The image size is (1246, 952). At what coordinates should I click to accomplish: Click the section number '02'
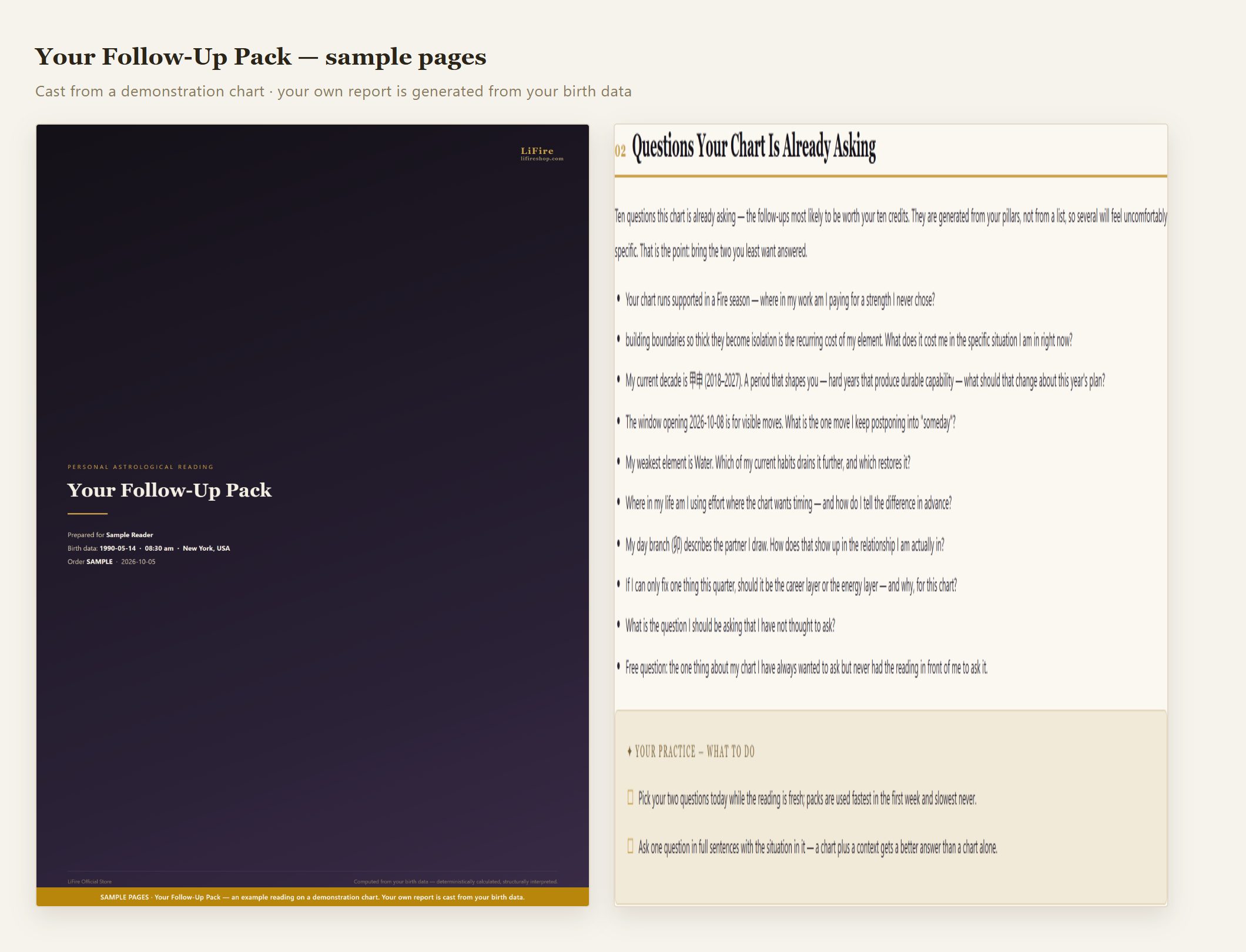(620, 151)
